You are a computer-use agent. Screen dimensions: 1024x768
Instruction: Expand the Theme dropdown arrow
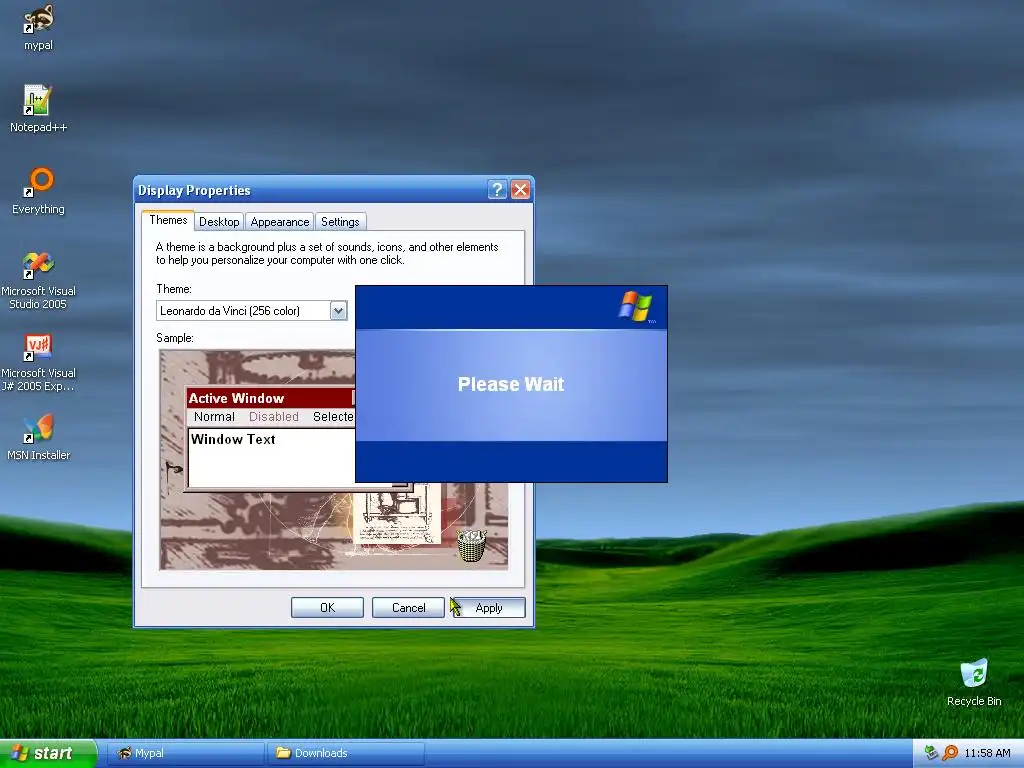338,311
